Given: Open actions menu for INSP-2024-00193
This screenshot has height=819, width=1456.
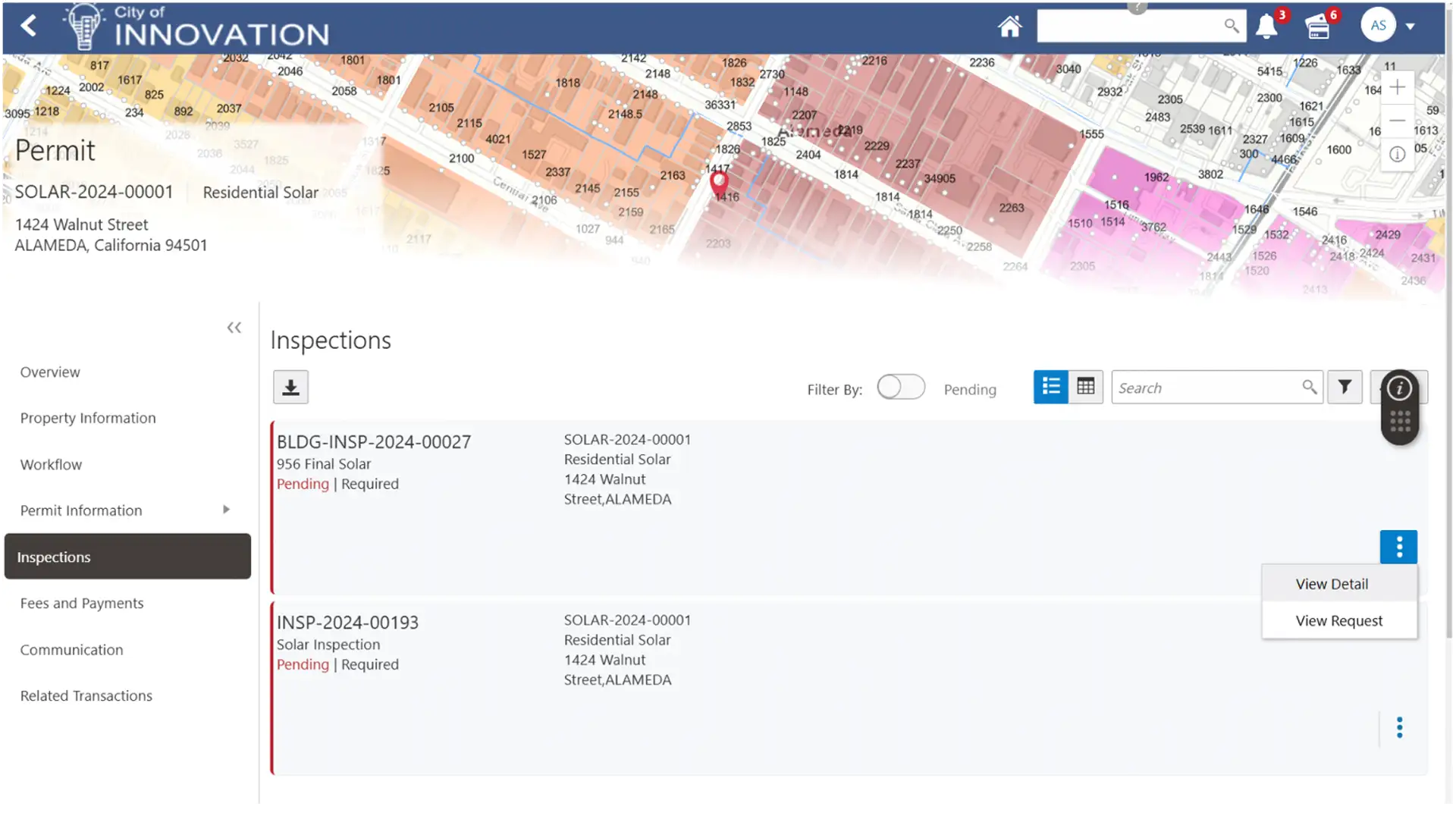Looking at the screenshot, I should 1399,728.
